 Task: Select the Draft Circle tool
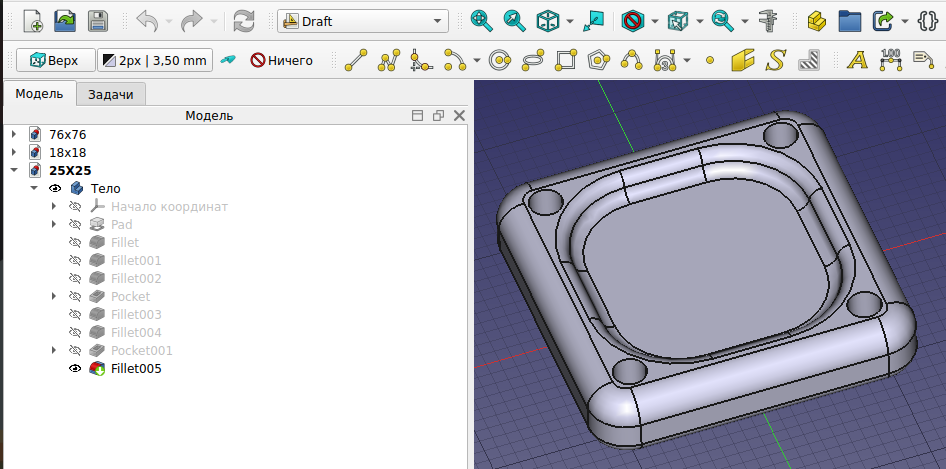(500, 60)
